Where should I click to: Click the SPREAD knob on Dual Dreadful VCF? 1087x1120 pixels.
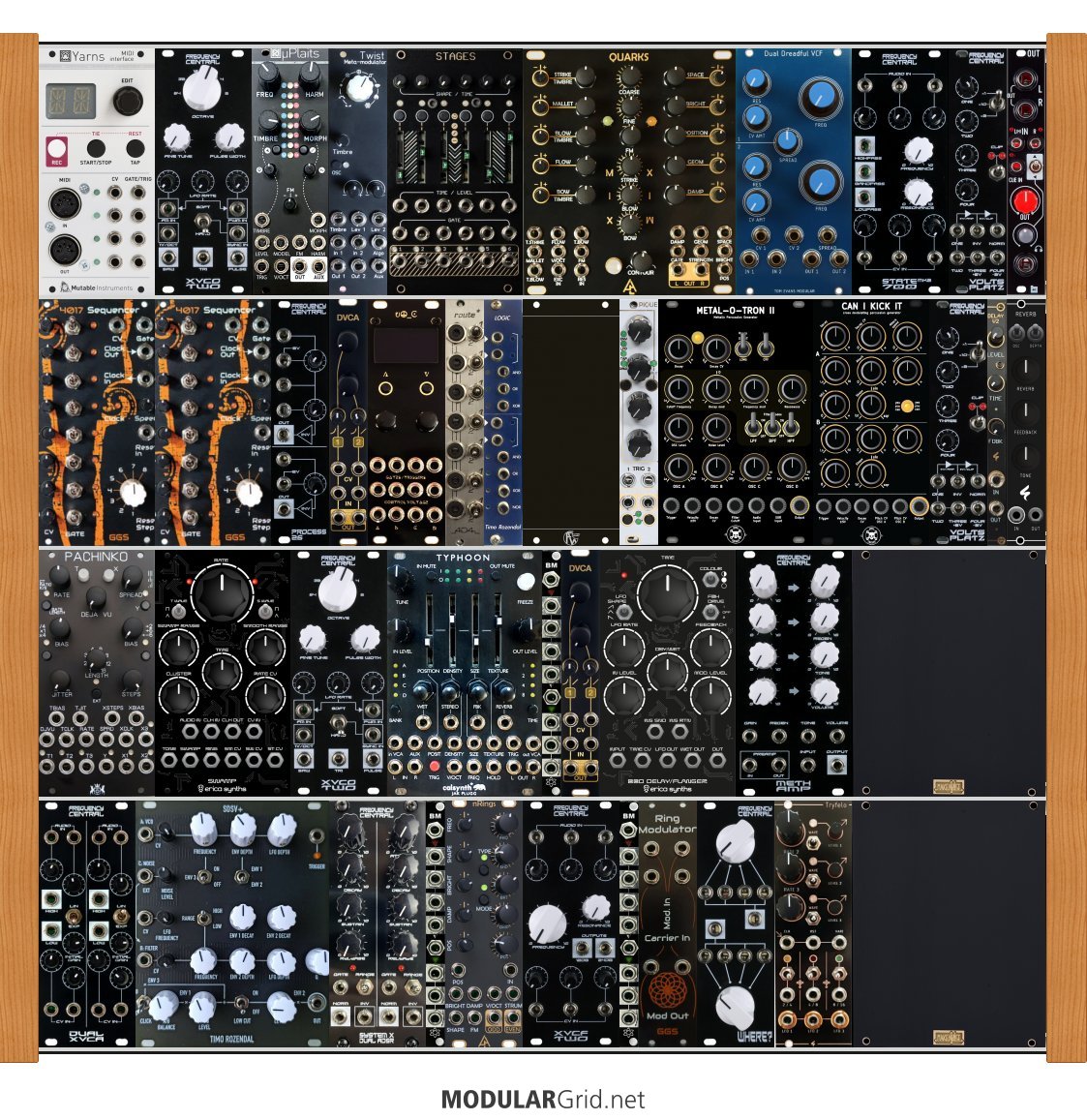click(788, 141)
